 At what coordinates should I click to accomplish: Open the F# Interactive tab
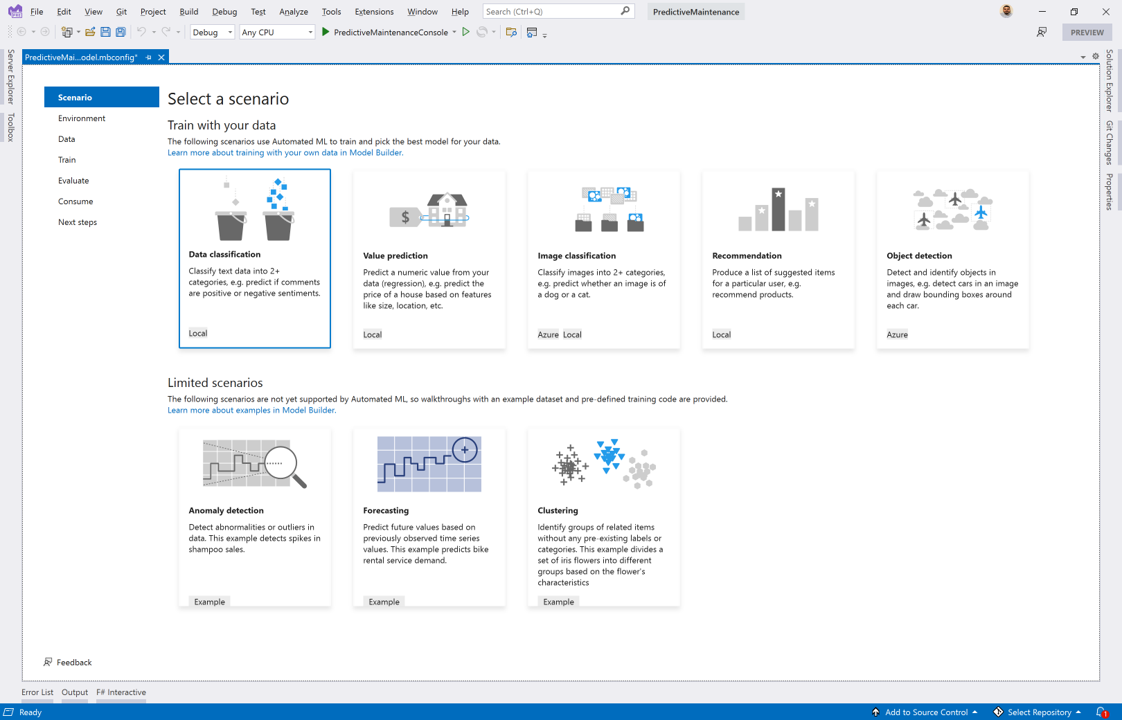(x=121, y=692)
